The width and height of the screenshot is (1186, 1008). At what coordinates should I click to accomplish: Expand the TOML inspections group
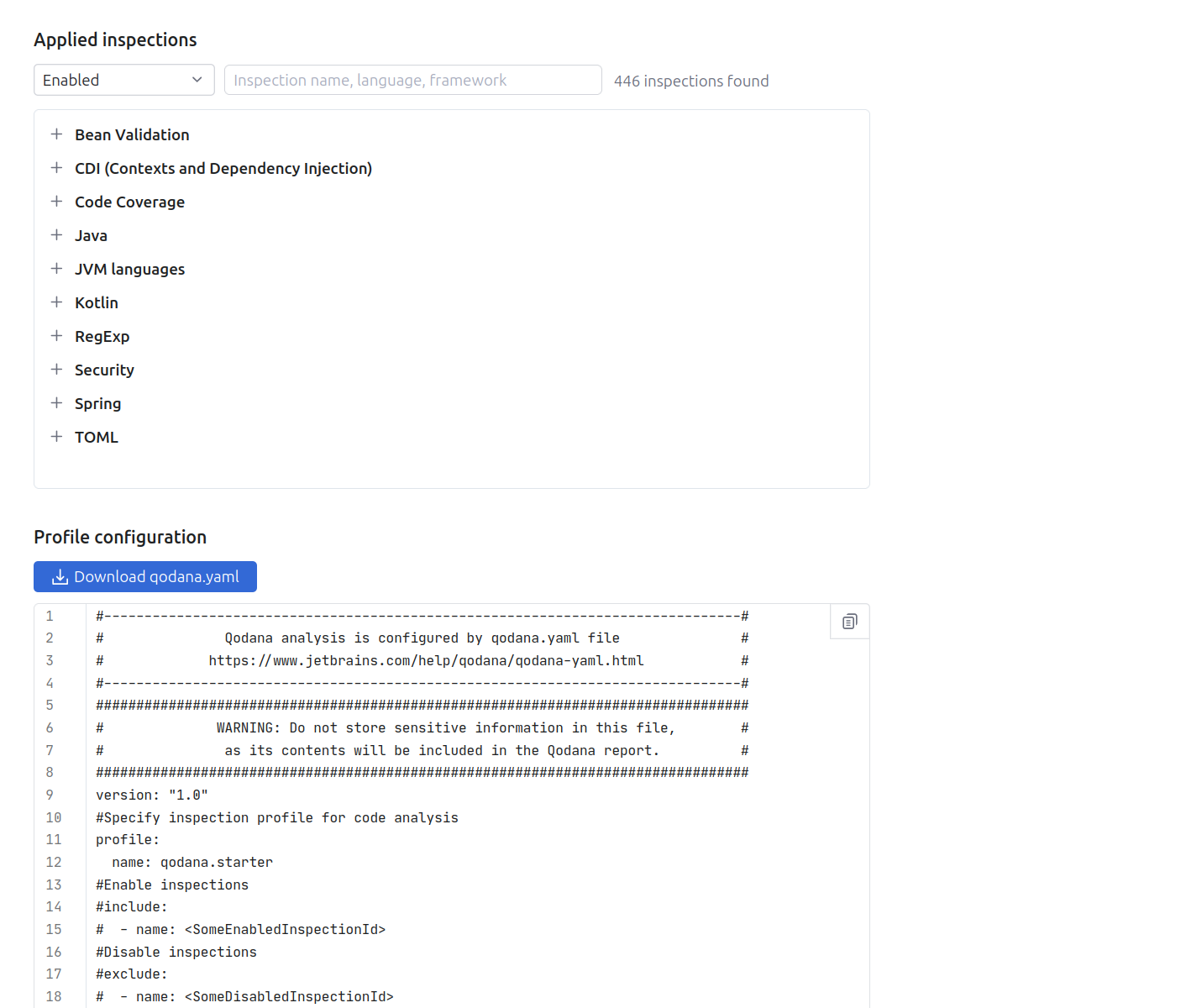pyautogui.click(x=56, y=437)
